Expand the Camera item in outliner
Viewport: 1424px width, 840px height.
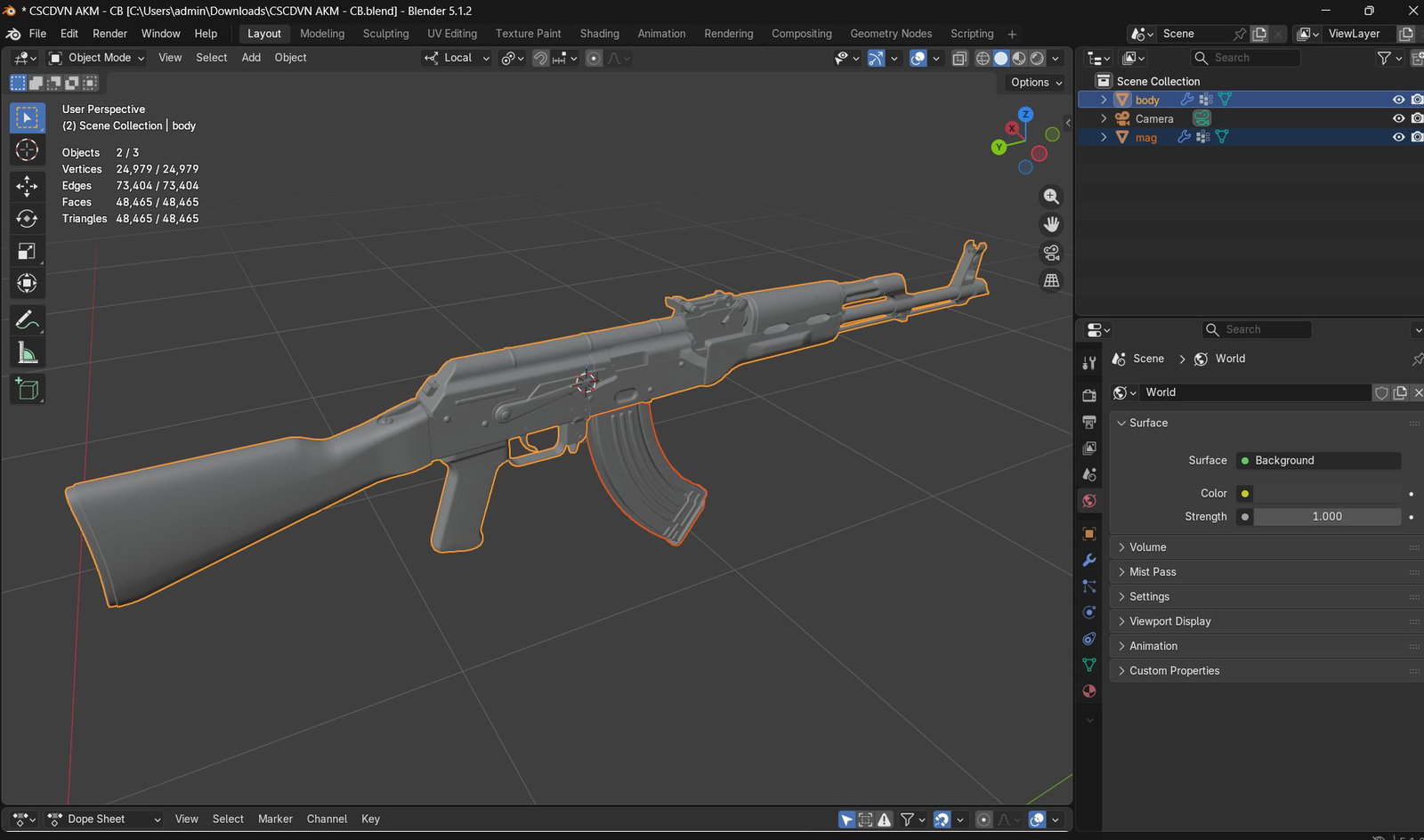click(1104, 118)
